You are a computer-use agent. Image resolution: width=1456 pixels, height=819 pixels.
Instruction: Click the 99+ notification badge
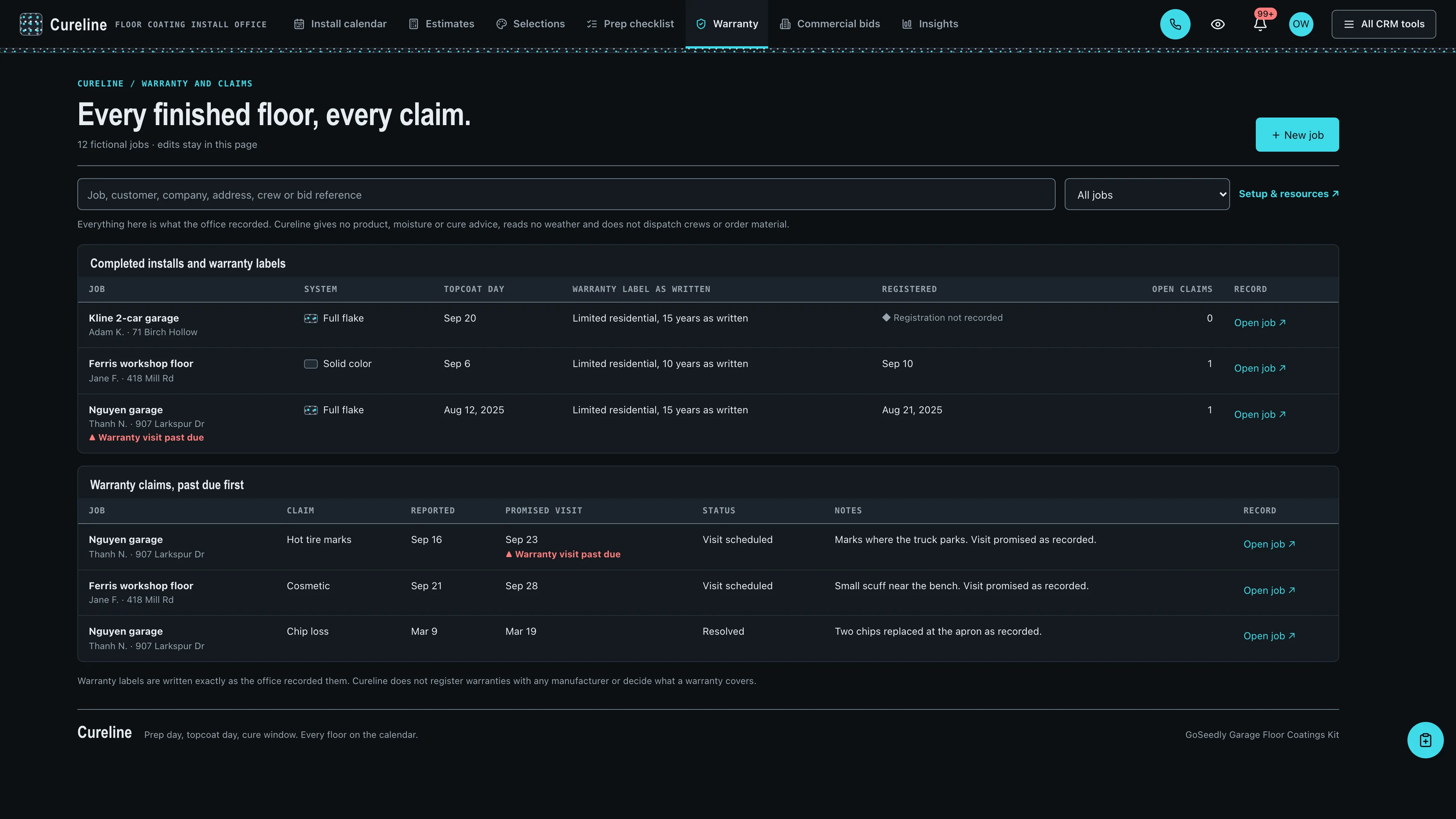coord(1265,14)
